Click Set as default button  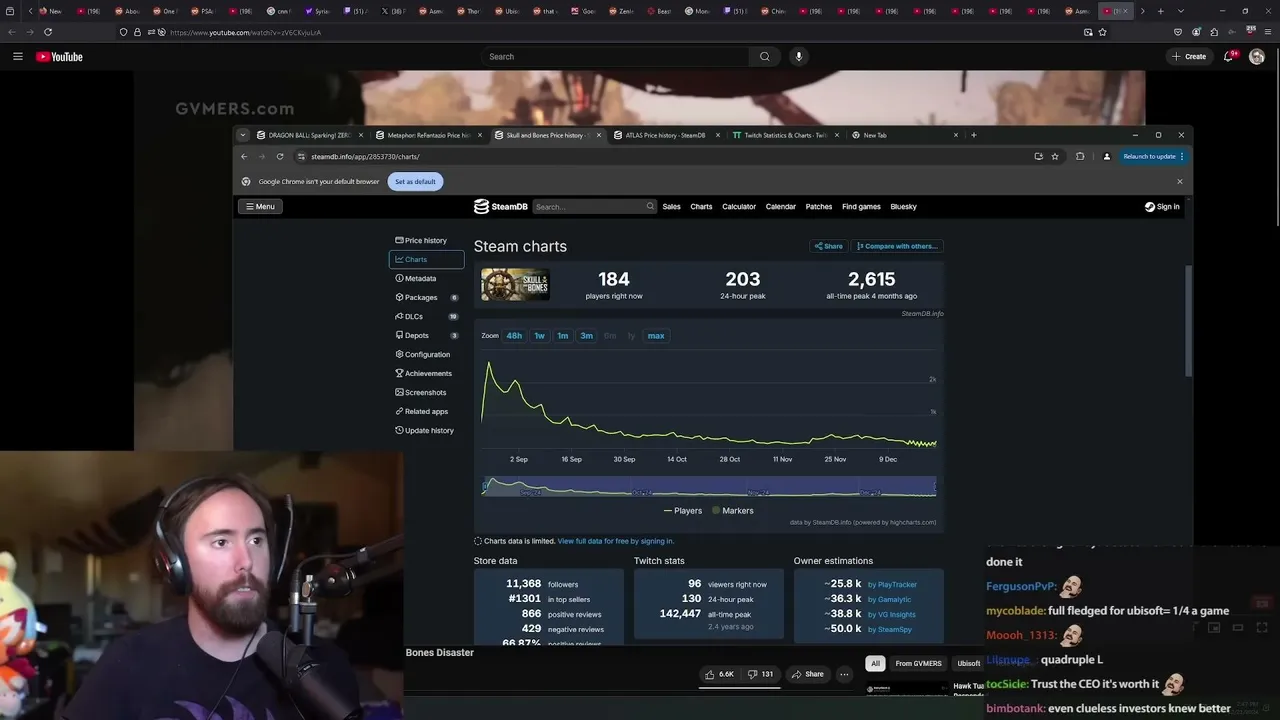click(415, 182)
